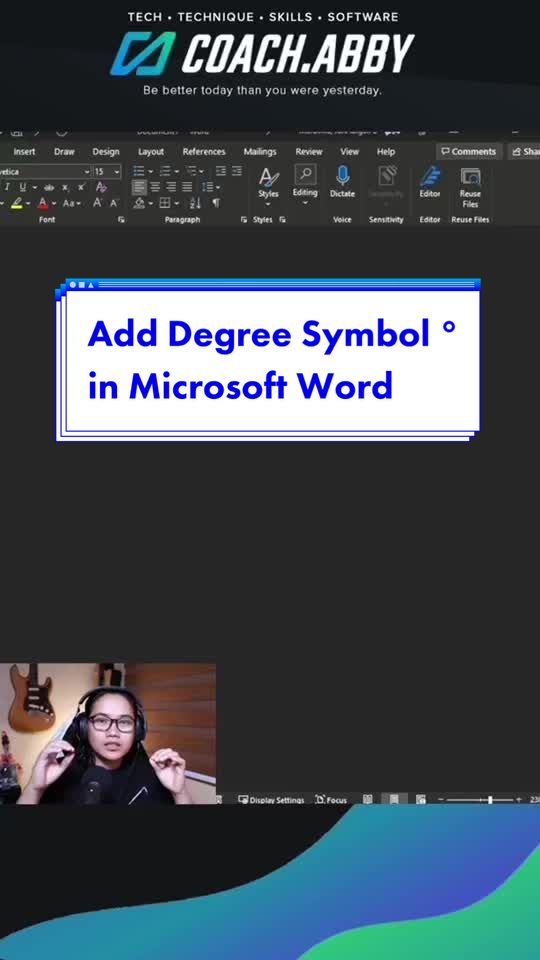Enable Focus mode in status bar
This screenshot has height=960, width=540.
click(331, 800)
